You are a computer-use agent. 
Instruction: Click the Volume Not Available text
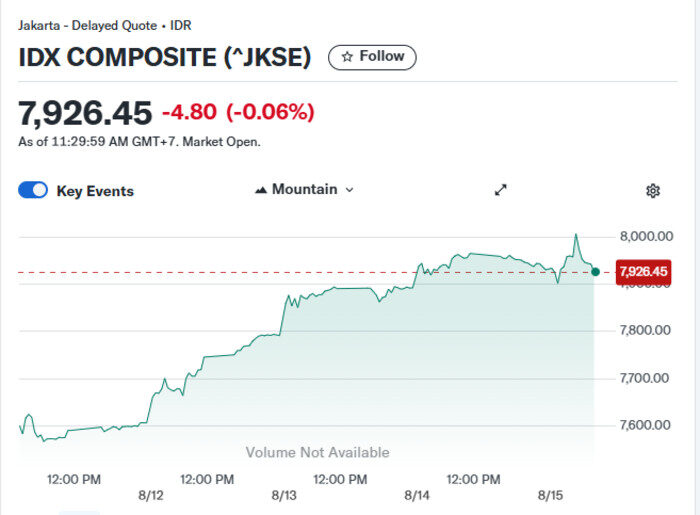[317, 452]
